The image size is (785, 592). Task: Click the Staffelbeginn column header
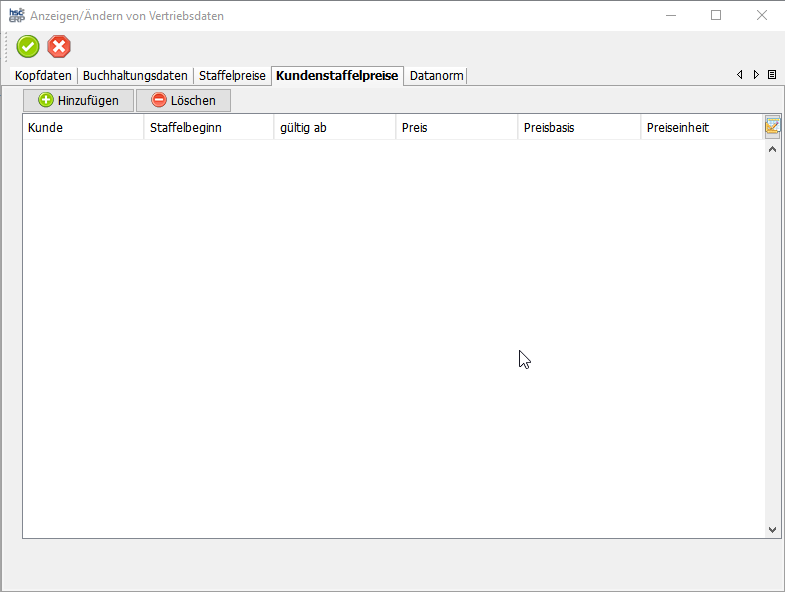pos(208,128)
